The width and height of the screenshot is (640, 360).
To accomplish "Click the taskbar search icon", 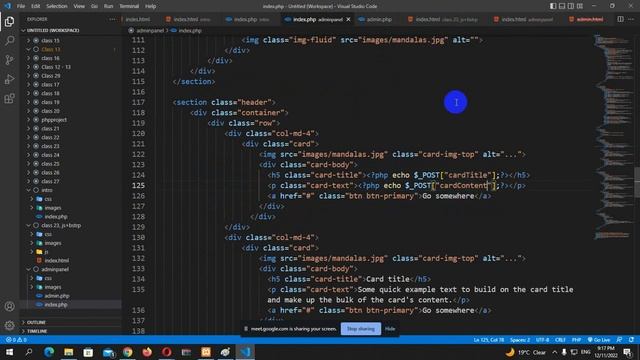I will tap(29, 352).
